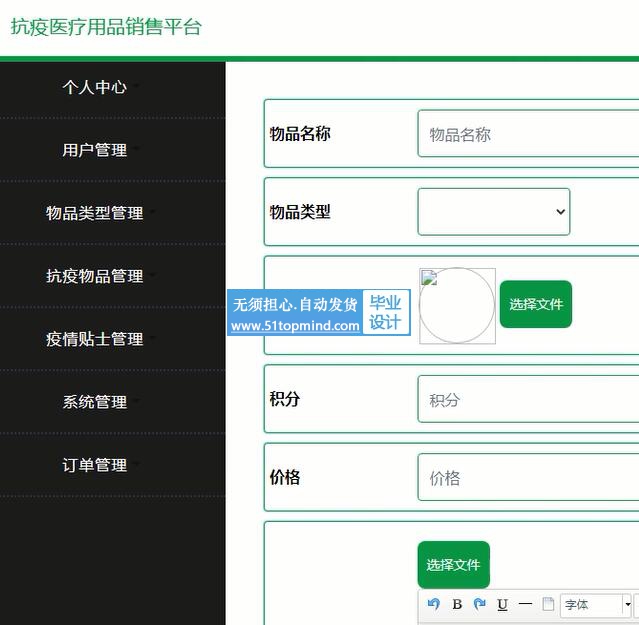The width and height of the screenshot is (639, 625).
Task: Click 选择文件 button beside image preview
Action: click(536, 304)
